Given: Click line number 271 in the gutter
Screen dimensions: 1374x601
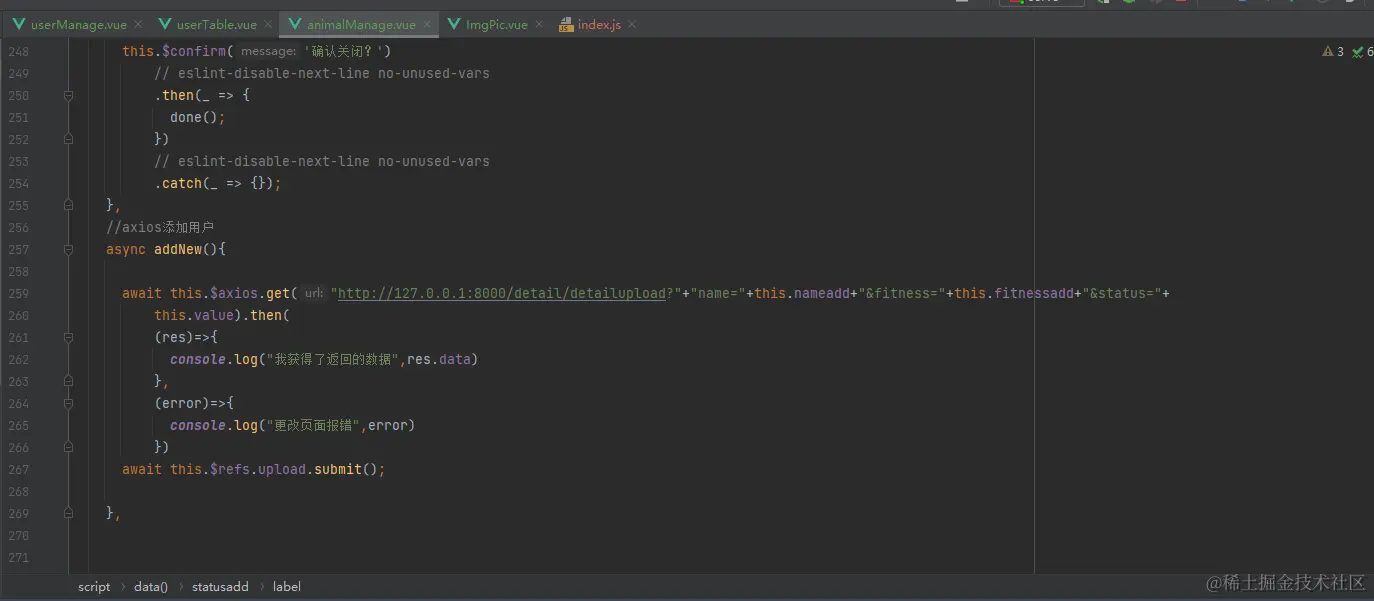Looking at the screenshot, I should [x=18, y=557].
